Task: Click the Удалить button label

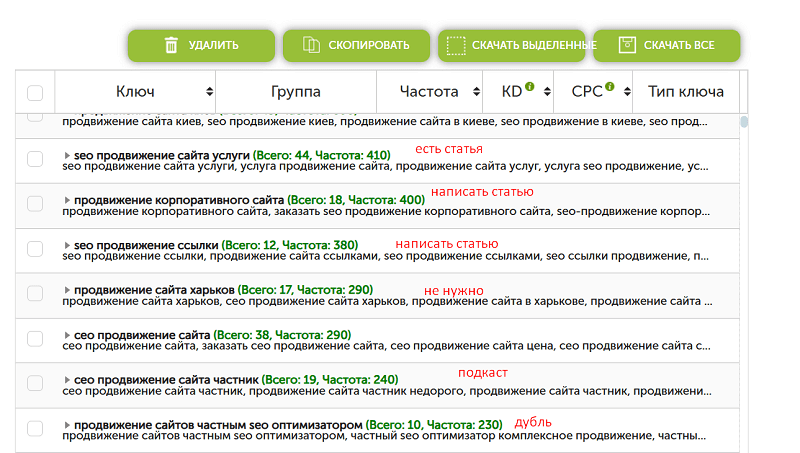Action: click(213, 45)
